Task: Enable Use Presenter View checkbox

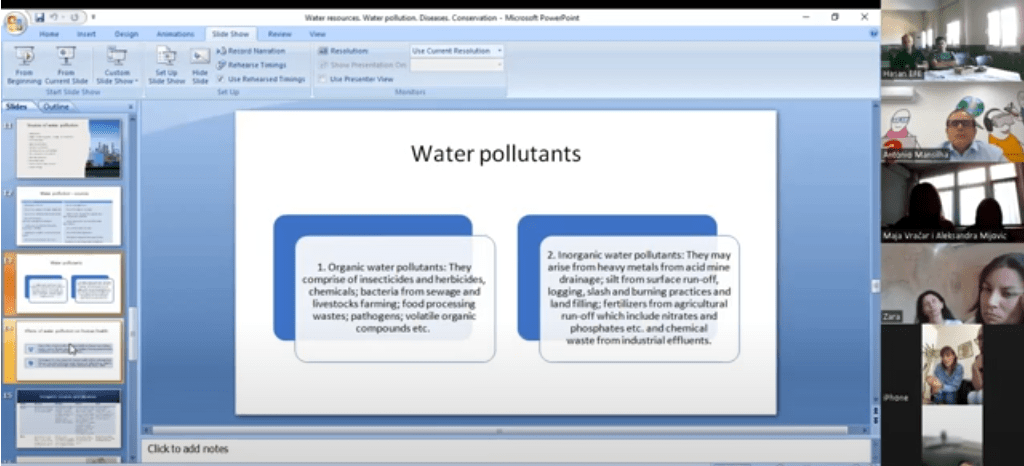Action: tap(323, 78)
